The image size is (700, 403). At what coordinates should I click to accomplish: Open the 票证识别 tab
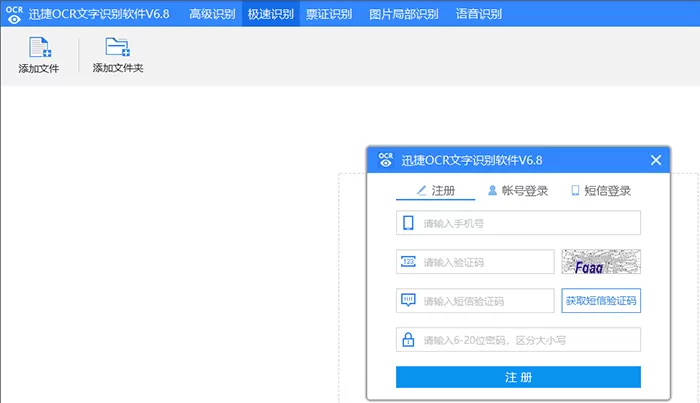pyautogui.click(x=329, y=14)
